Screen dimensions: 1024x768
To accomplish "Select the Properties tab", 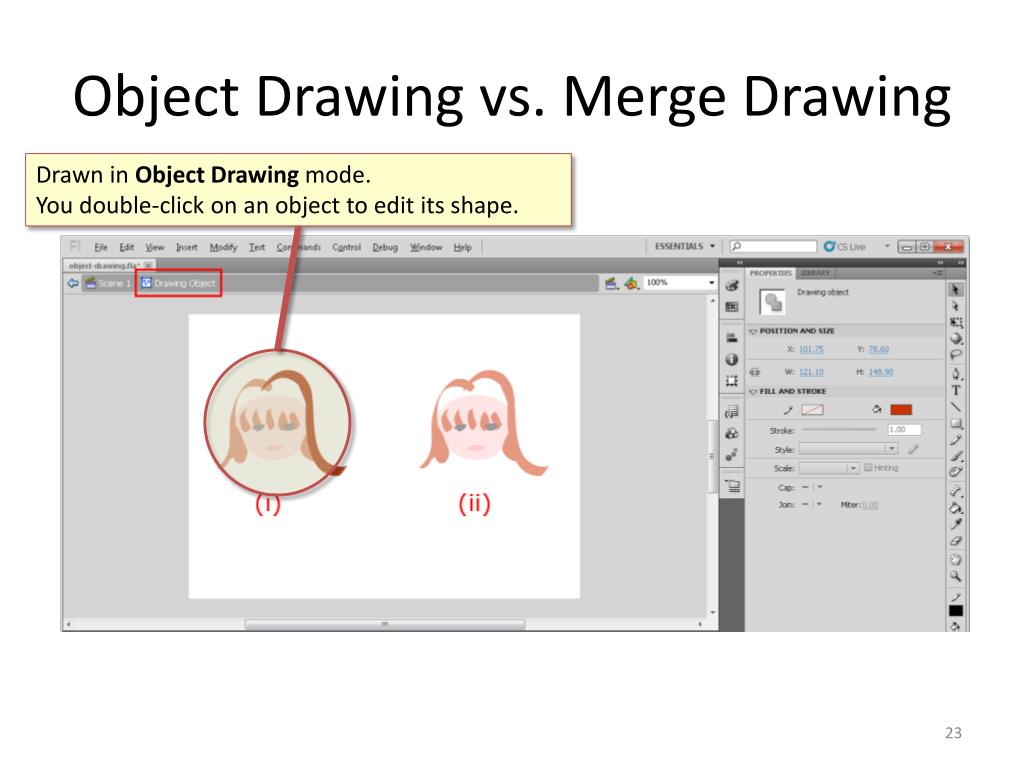I will tap(771, 272).
